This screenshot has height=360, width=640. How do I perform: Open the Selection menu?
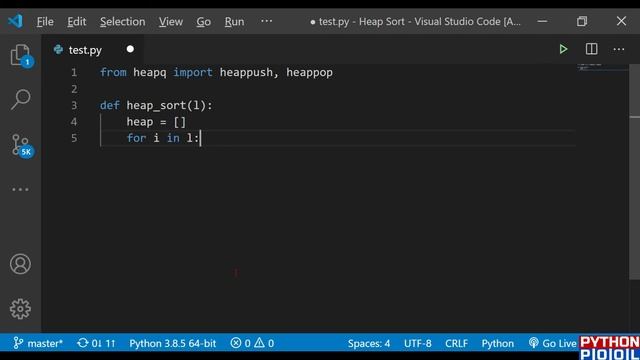pyautogui.click(x=122, y=21)
